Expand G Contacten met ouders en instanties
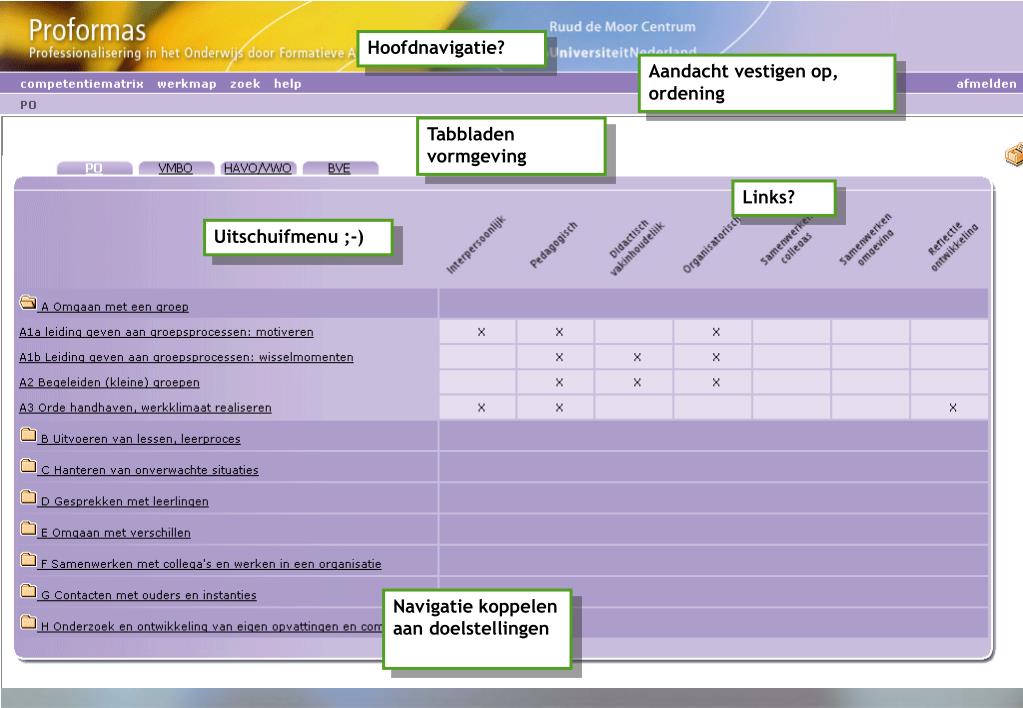Screen dimensions: 1023x708 click(x=149, y=596)
